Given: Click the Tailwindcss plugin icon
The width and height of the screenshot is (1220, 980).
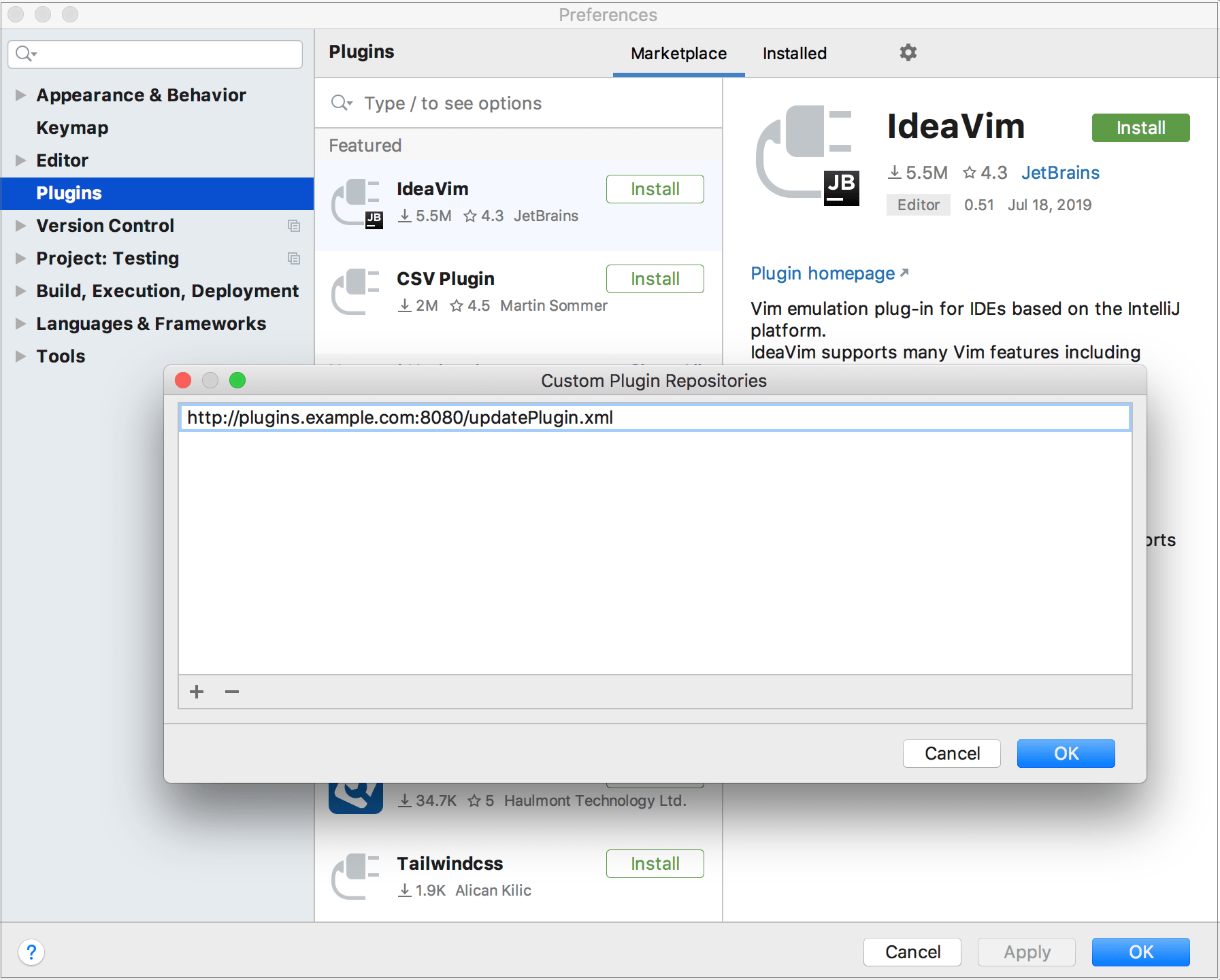Looking at the screenshot, I should coord(357,876).
